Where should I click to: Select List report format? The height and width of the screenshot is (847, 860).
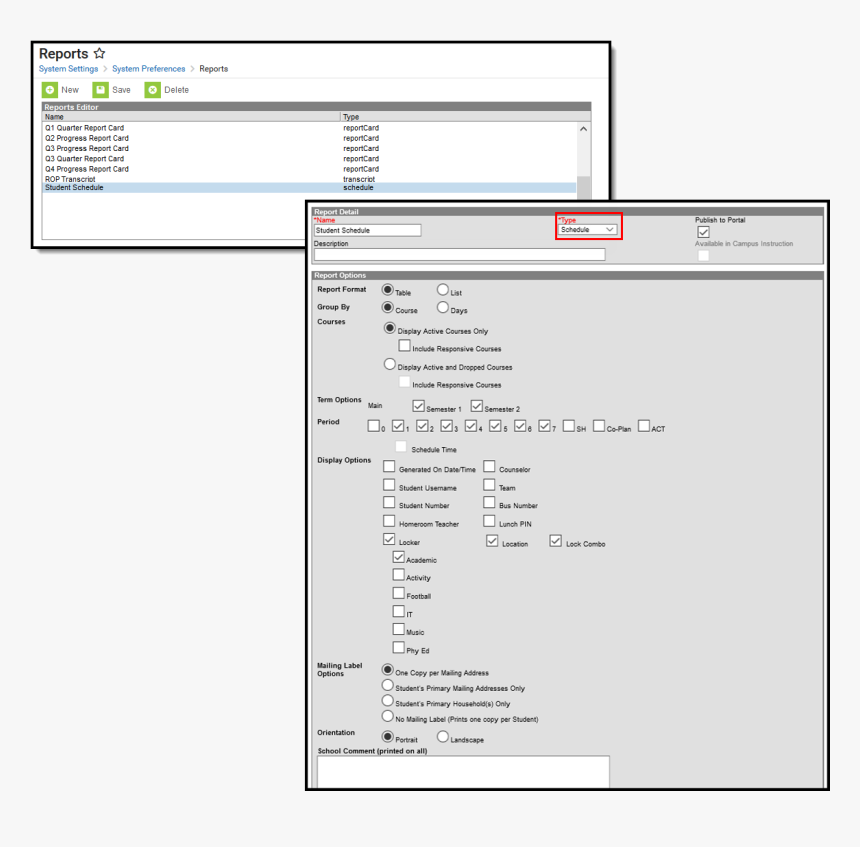(x=443, y=289)
